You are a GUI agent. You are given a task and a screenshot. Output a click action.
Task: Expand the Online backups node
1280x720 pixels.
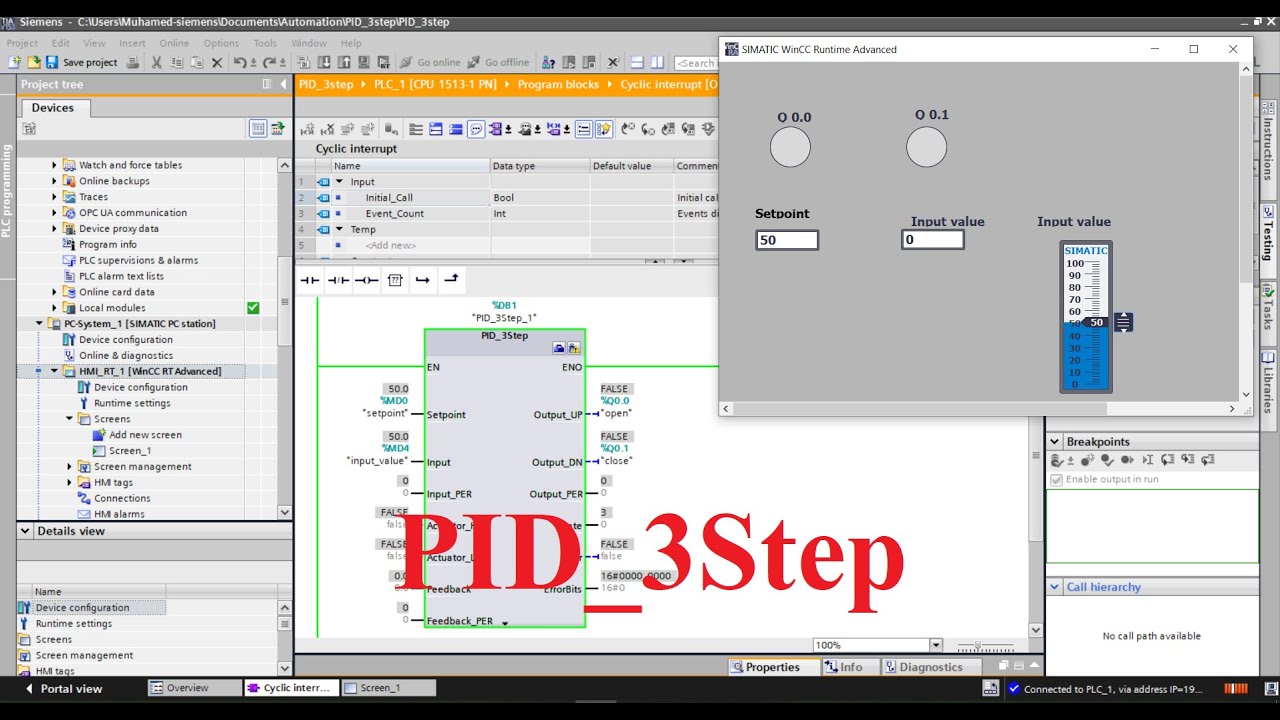pos(55,181)
